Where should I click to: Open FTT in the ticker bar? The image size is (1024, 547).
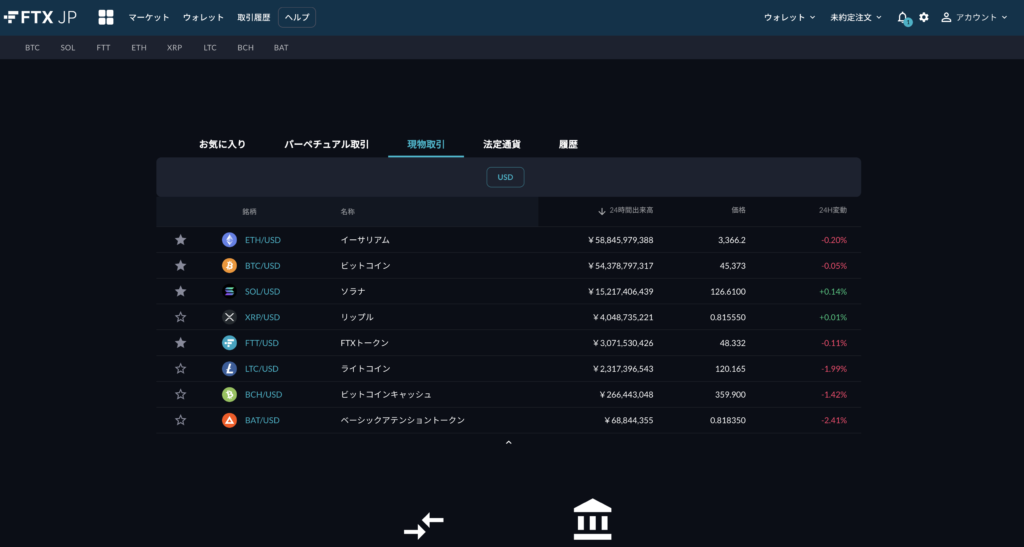103,48
